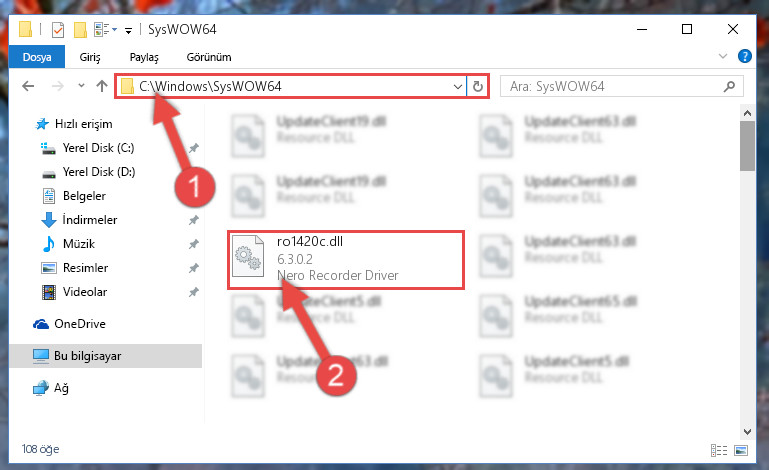Open OneDrive in navigation pane
769x470 pixels.
[79, 324]
